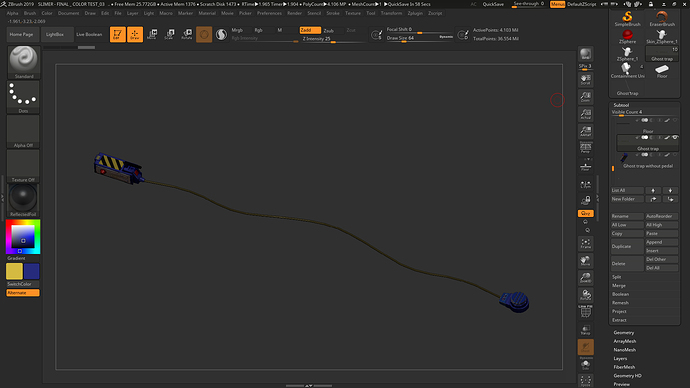
Task: Expand the ArrayMesh section
Action: [x=625, y=341]
